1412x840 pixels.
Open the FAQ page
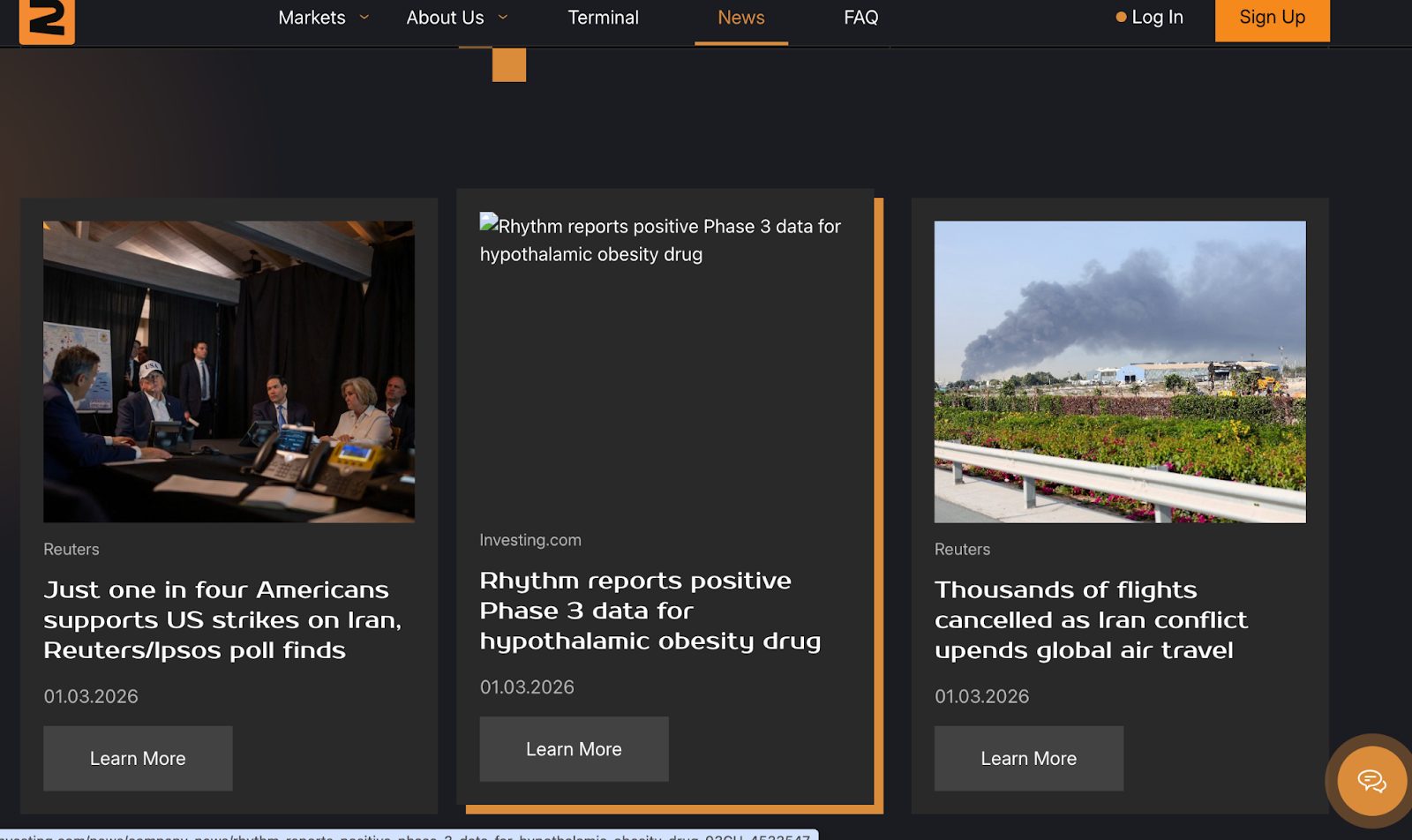click(x=860, y=18)
